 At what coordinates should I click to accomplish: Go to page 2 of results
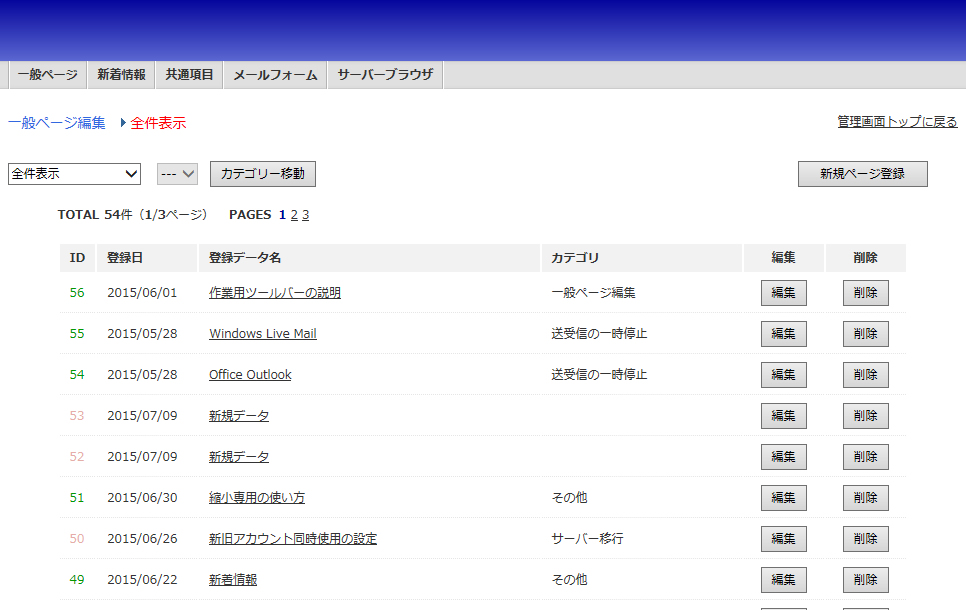pos(294,215)
